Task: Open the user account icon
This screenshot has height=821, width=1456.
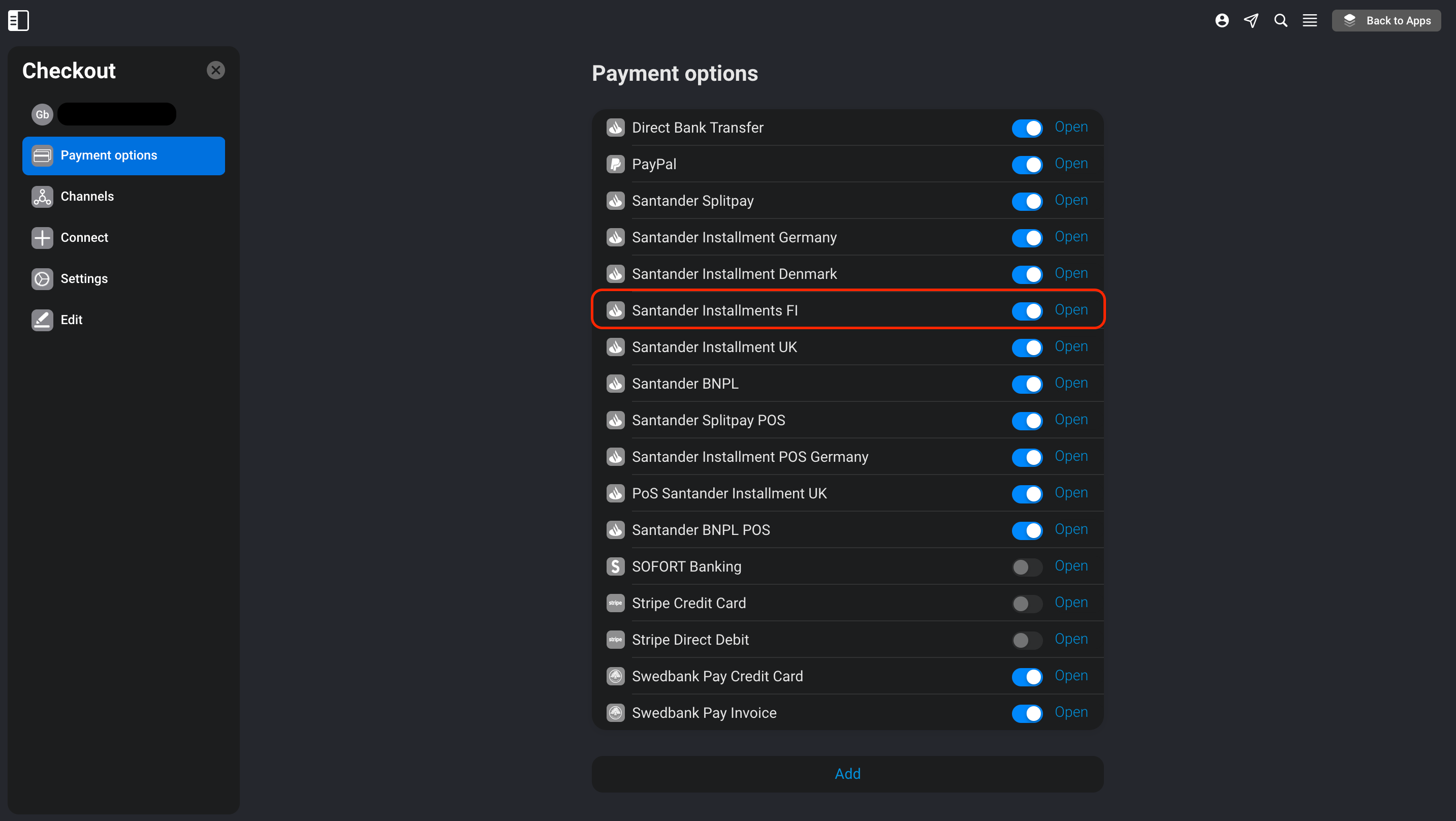Action: 1221,21
